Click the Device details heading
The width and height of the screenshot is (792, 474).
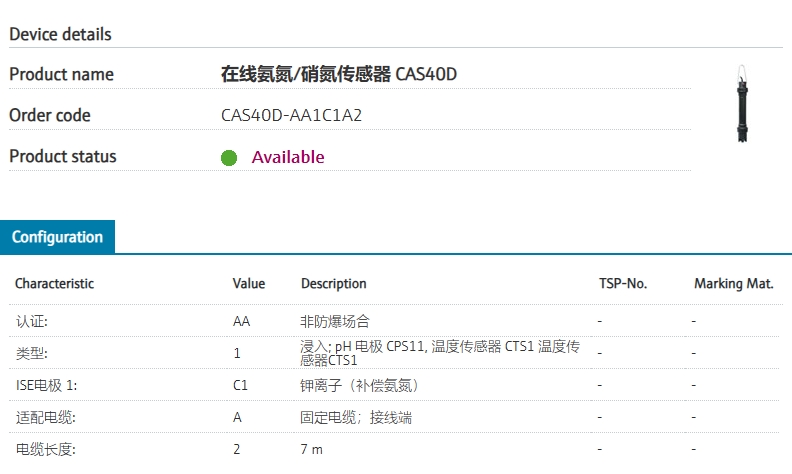(60, 34)
